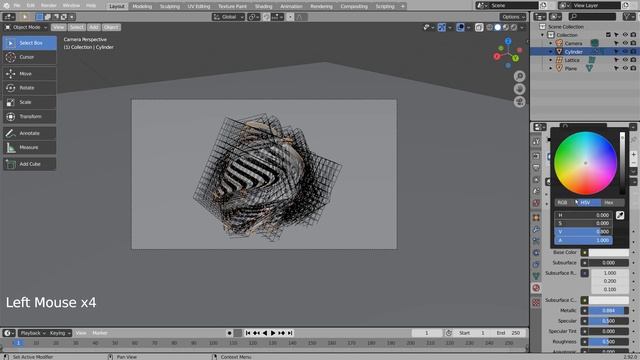The image size is (640, 360).
Task: Click the outliner search field
Action: [x=592, y=16]
